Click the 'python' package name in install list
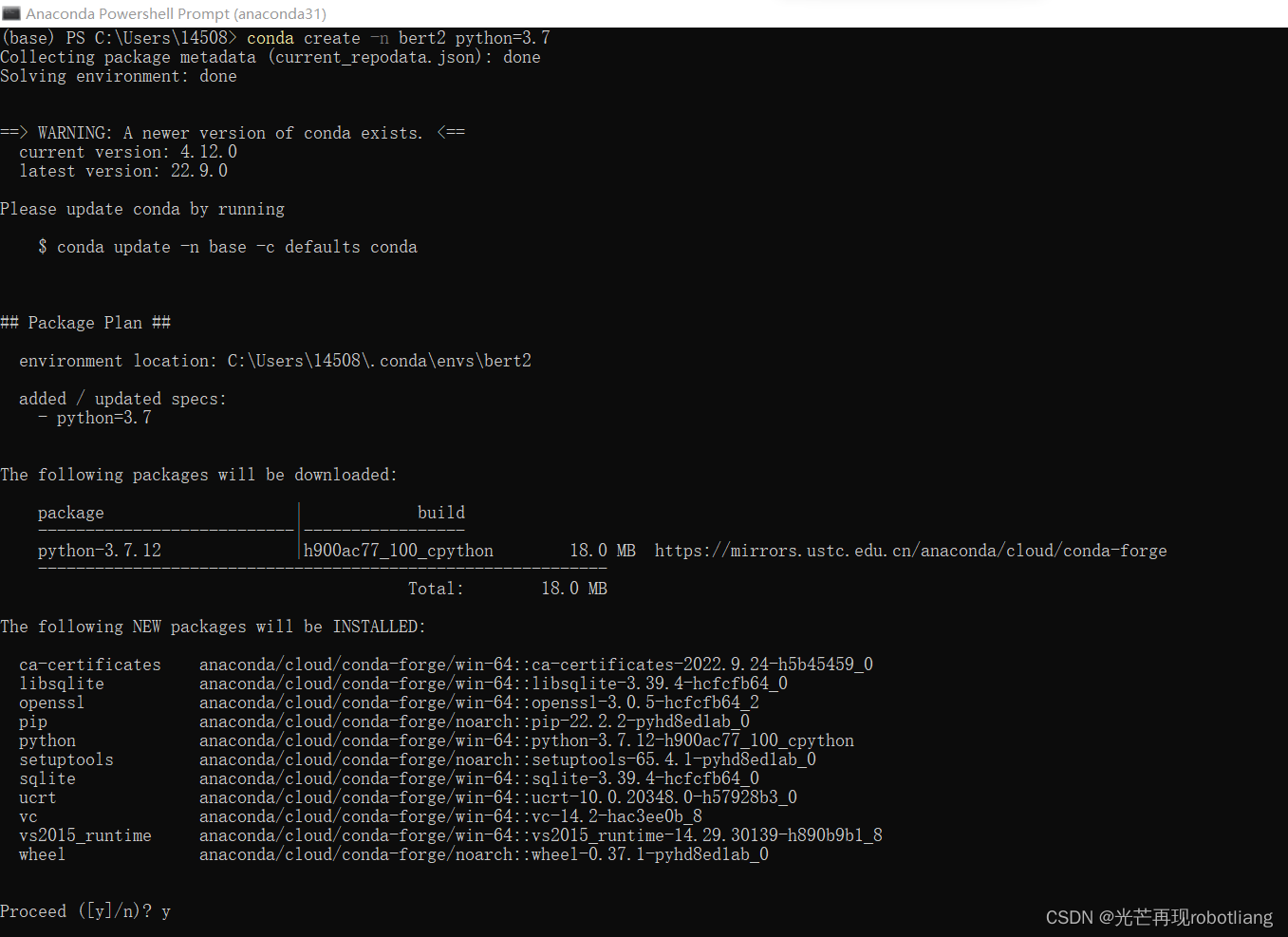Screen dimensions: 1288x937 tap(47, 740)
